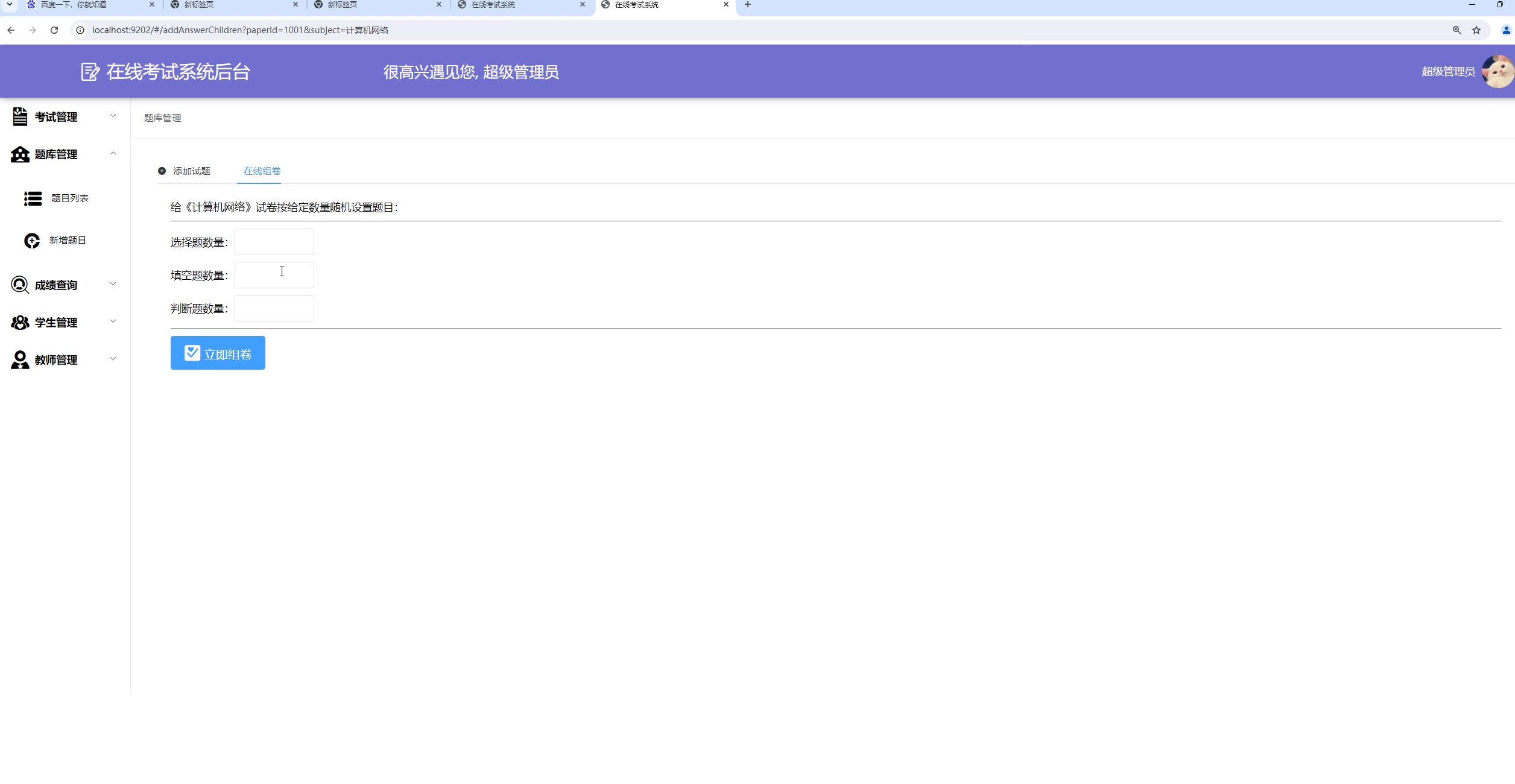Click the browser reload page button
The height and width of the screenshot is (784, 1515).
pyautogui.click(x=54, y=30)
